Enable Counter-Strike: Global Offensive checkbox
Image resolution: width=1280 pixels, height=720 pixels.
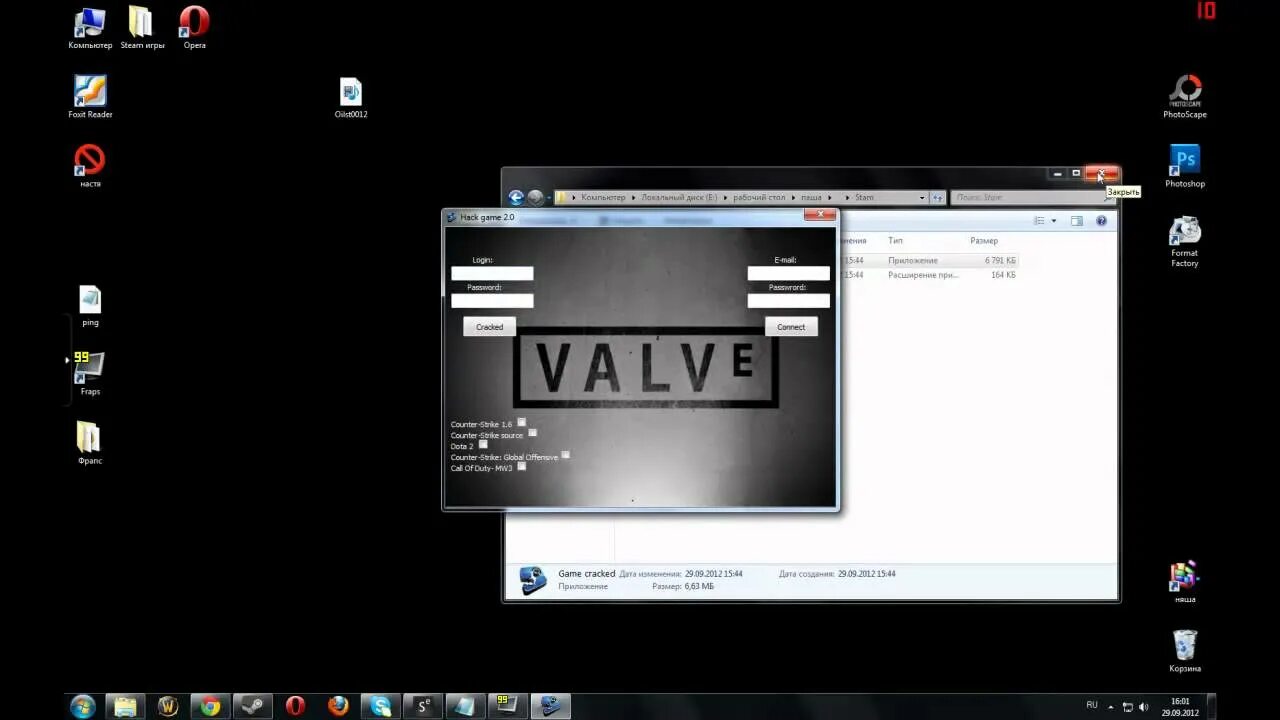pyautogui.click(x=565, y=455)
